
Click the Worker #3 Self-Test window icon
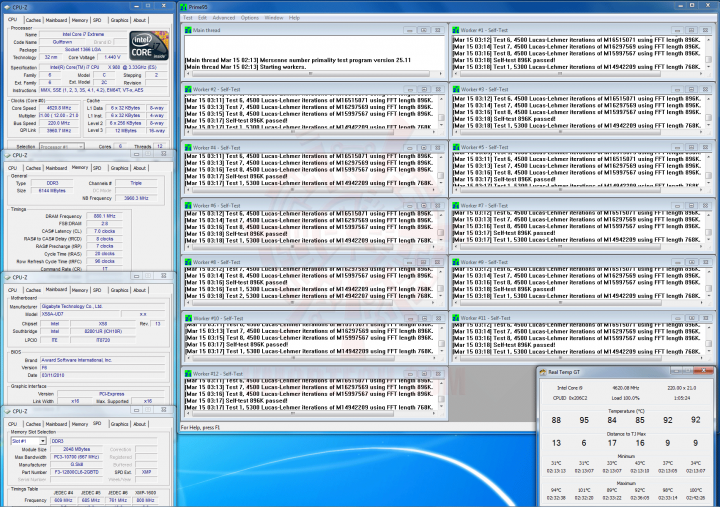click(456, 89)
